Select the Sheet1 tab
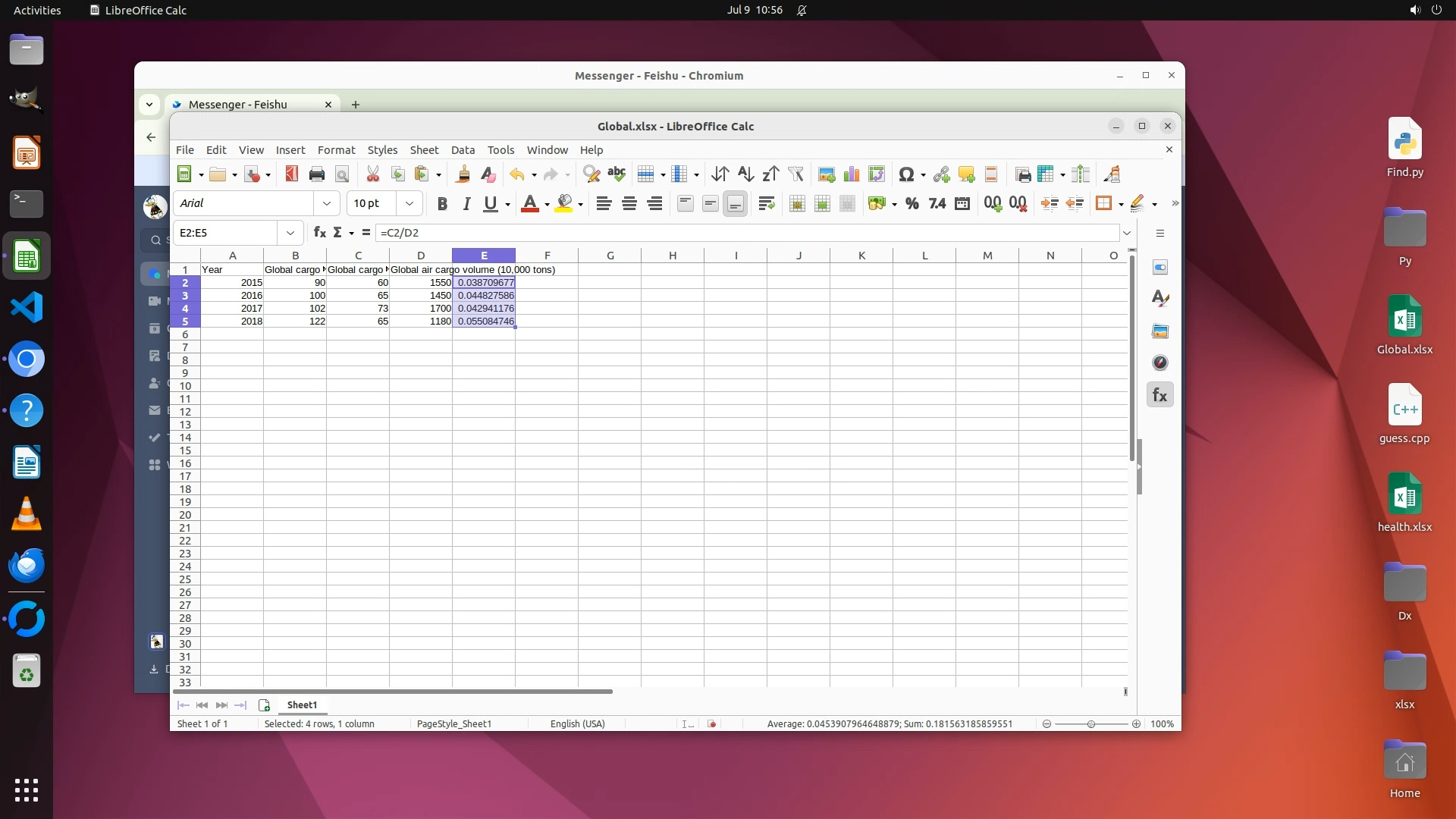 [x=302, y=705]
